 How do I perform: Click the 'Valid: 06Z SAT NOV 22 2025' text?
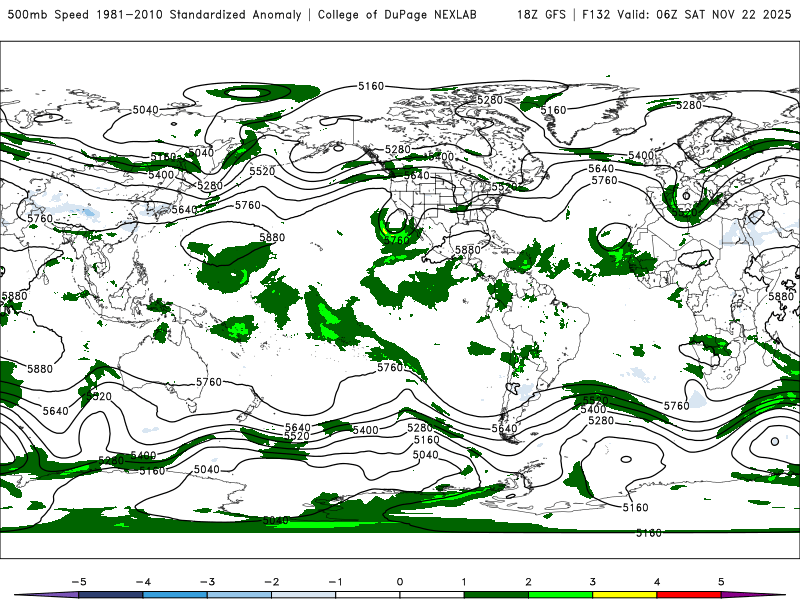(x=704, y=14)
